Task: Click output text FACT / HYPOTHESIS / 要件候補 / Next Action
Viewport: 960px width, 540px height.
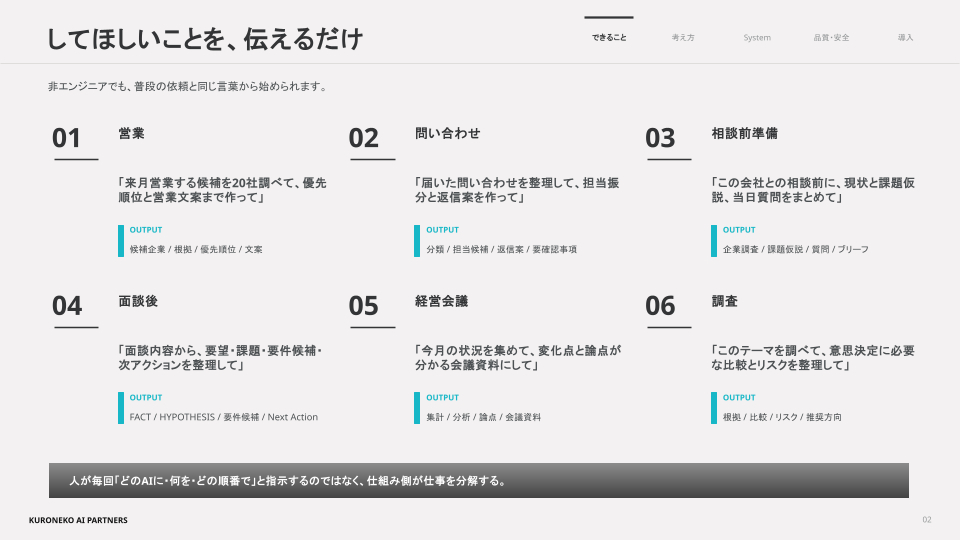Action: 223,417
